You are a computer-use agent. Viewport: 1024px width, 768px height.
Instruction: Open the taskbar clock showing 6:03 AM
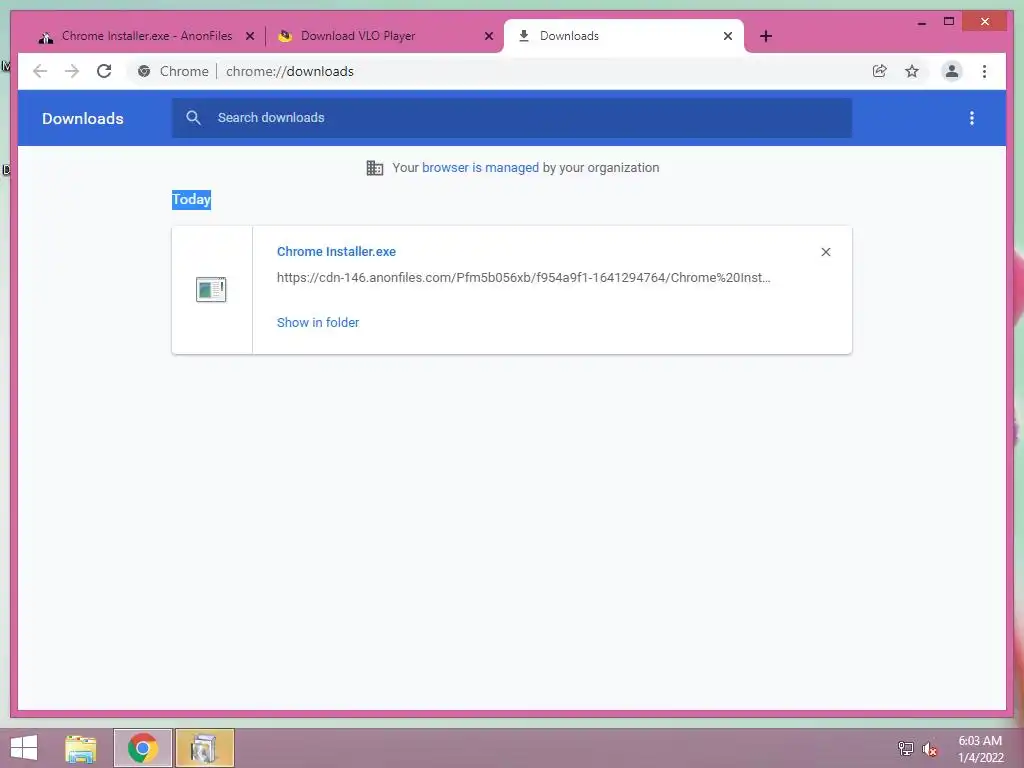click(x=980, y=749)
